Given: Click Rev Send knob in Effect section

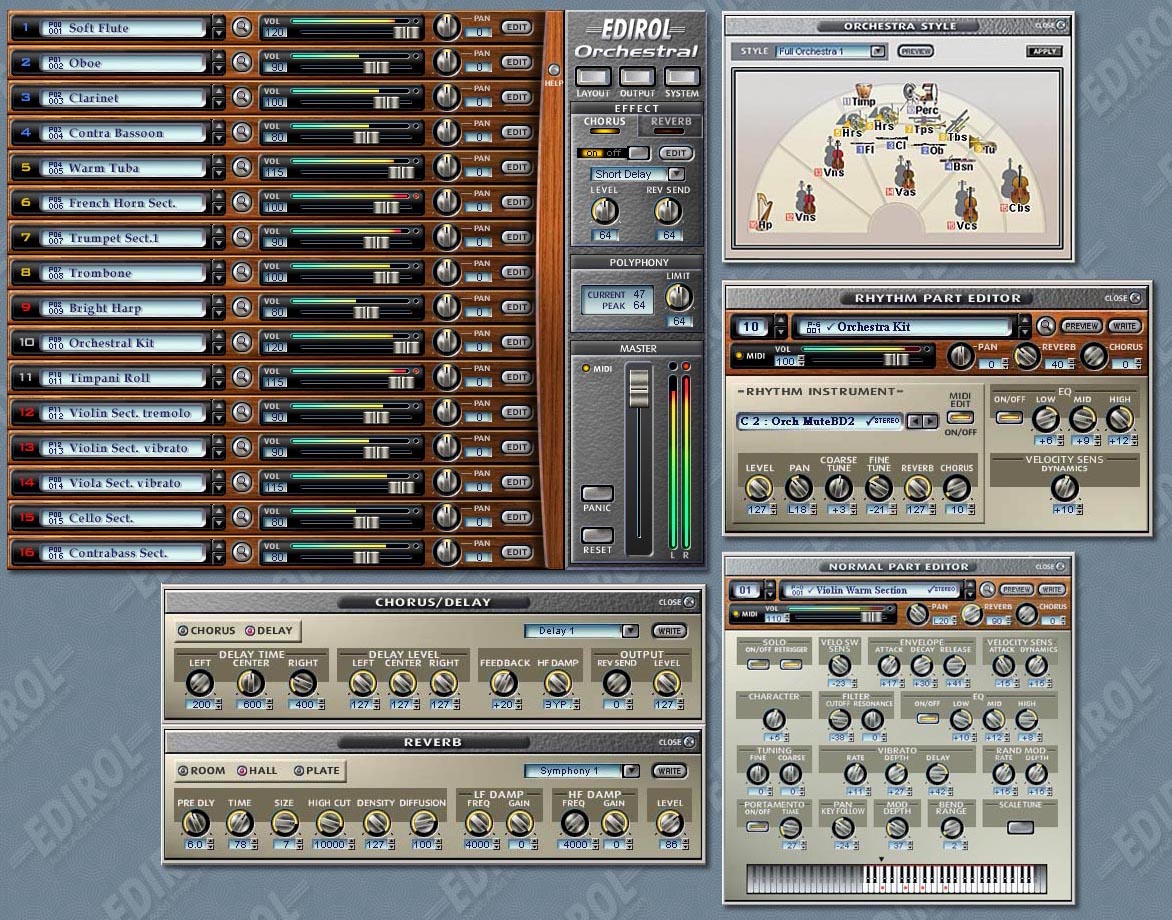Looking at the screenshot, I should tap(668, 212).
